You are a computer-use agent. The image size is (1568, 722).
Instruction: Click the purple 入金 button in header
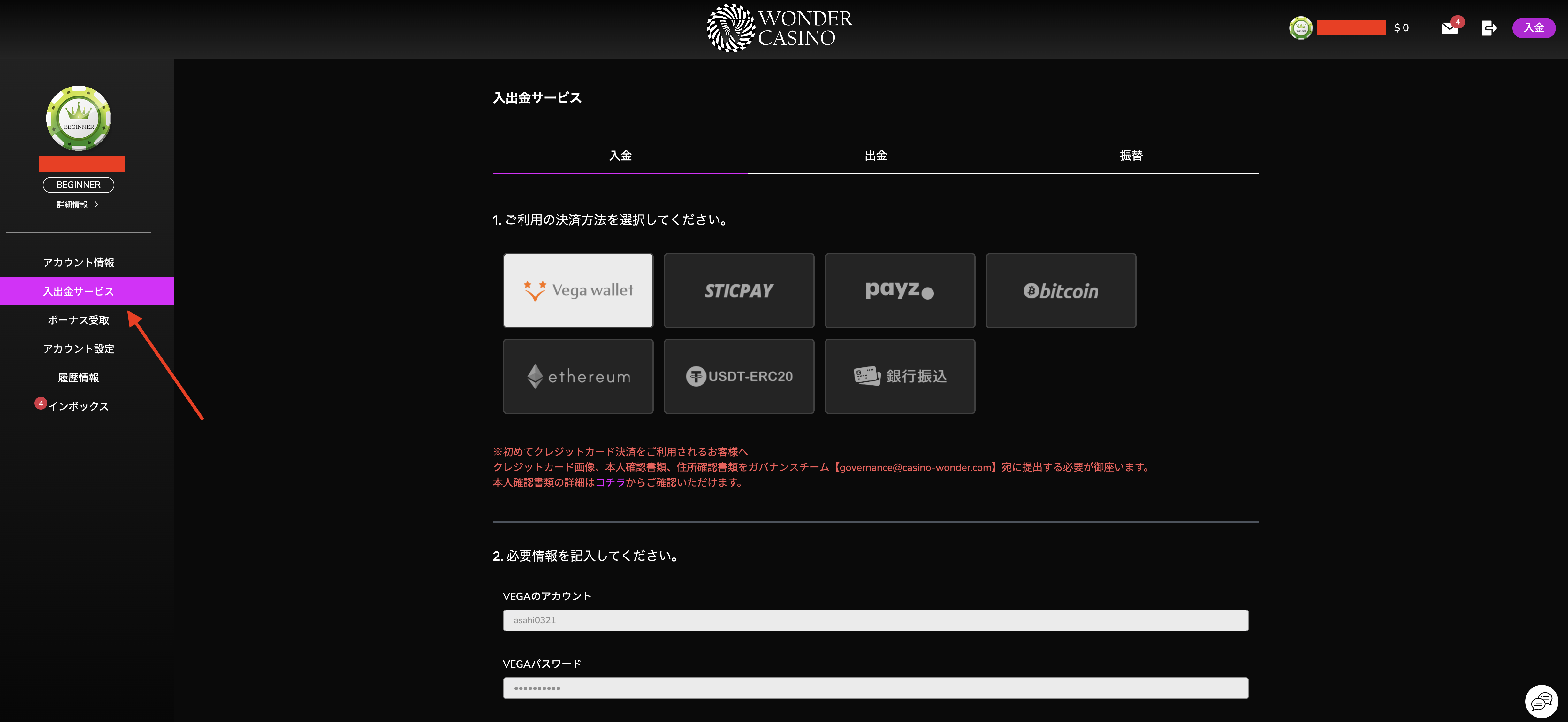[1533, 28]
